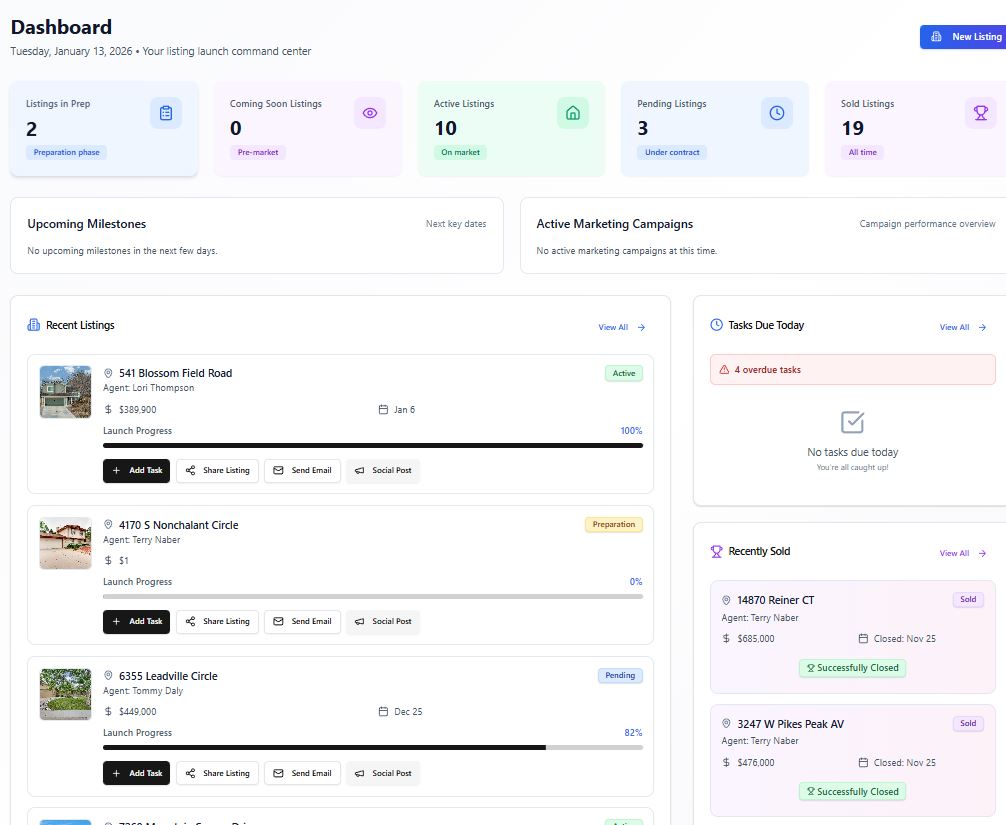Click Successfully Closed tag on 14870 Reiner CT

pyautogui.click(x=853, y=668)
